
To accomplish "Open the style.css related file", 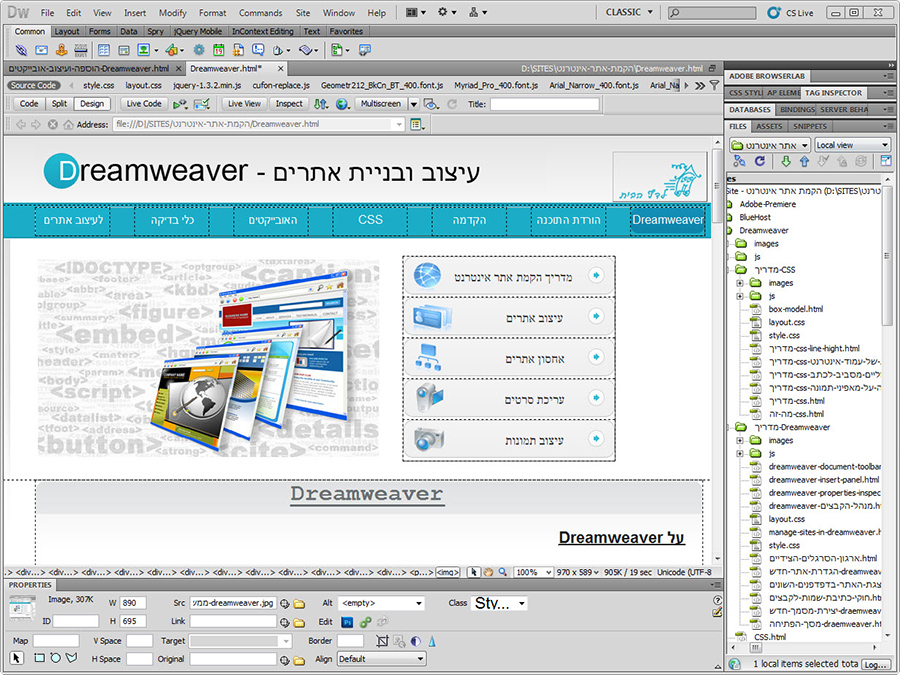I will 99,86.
